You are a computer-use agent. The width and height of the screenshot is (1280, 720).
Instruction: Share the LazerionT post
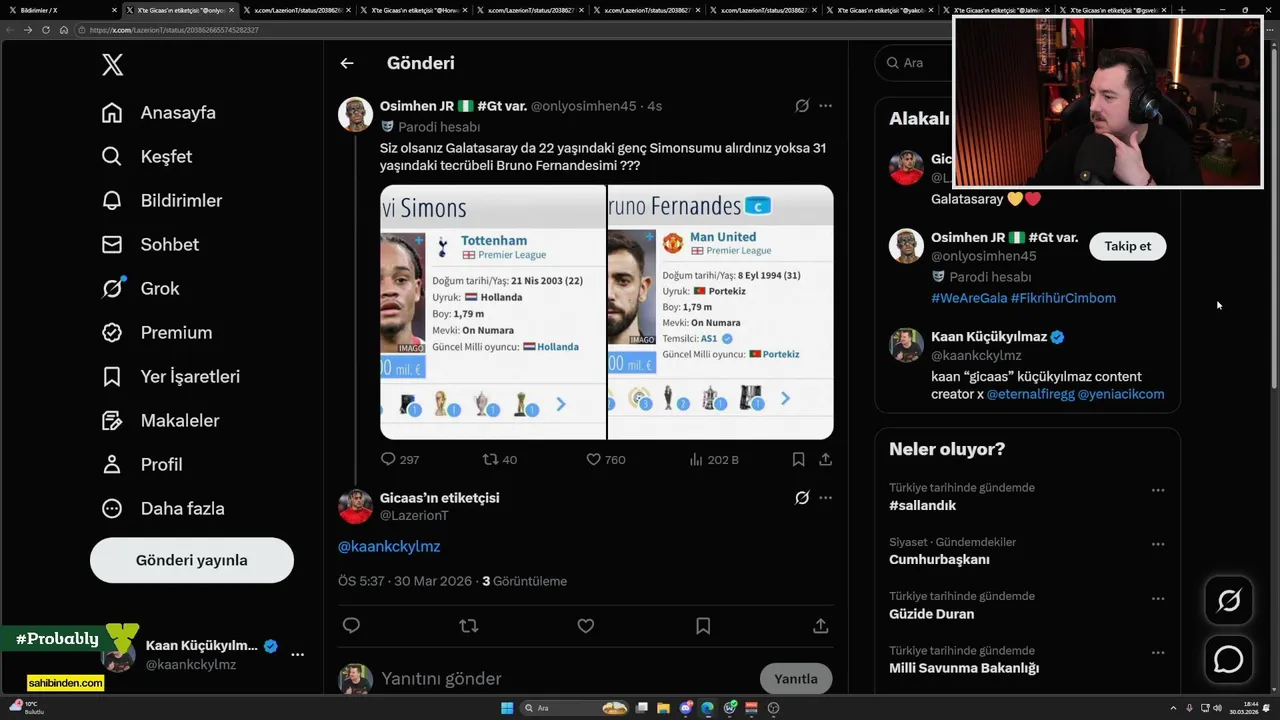(820, 626)
